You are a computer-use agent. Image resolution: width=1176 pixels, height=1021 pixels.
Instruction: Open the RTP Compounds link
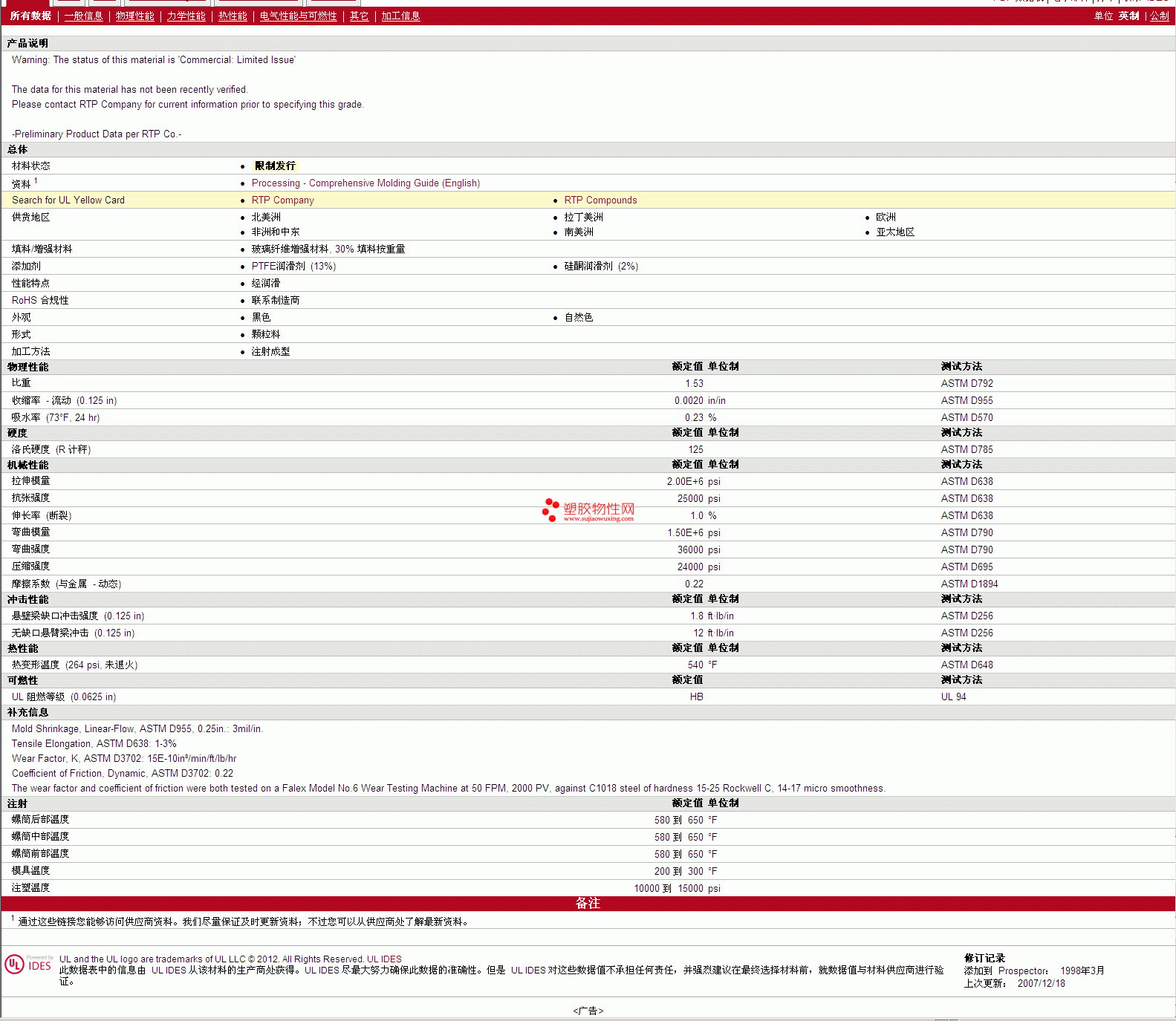click(x=600, y=200)
